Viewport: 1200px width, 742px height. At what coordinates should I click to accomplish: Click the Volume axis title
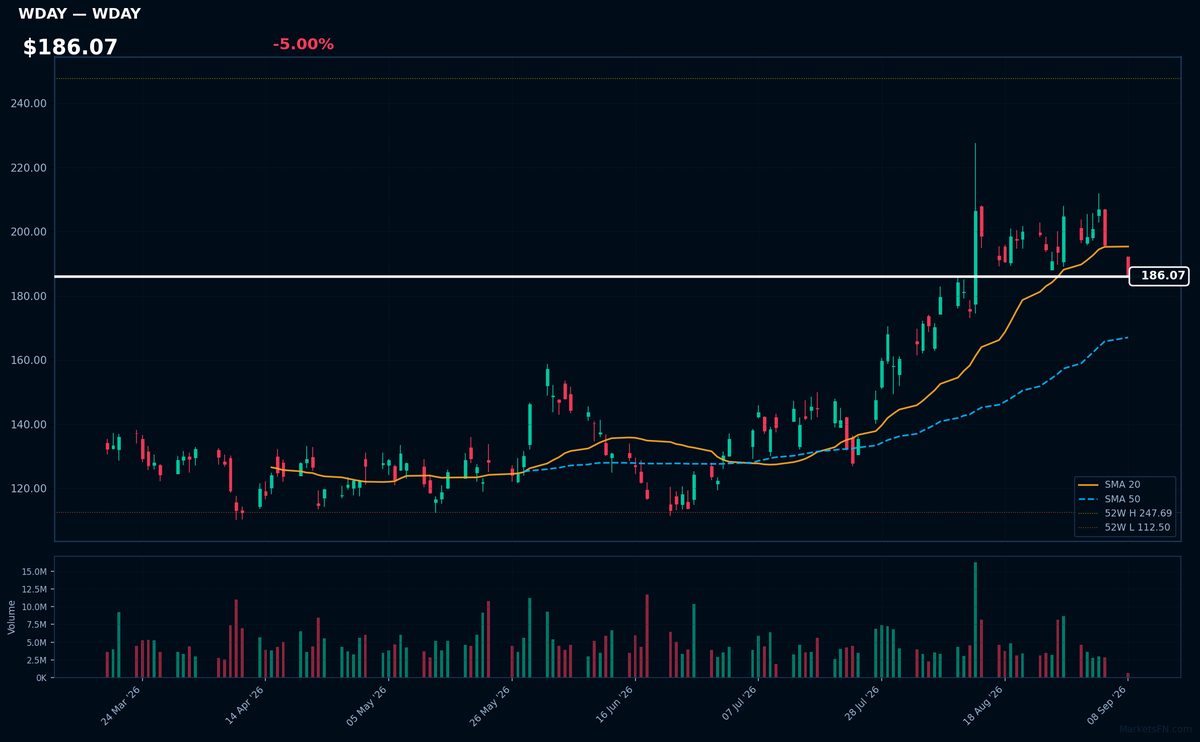click(x=12, y=617)
